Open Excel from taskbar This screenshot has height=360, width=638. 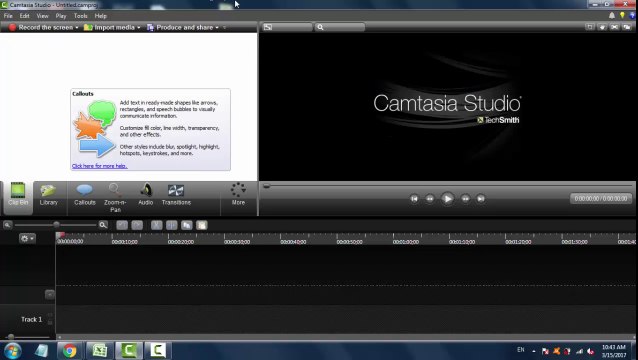(x=99, y=350)
